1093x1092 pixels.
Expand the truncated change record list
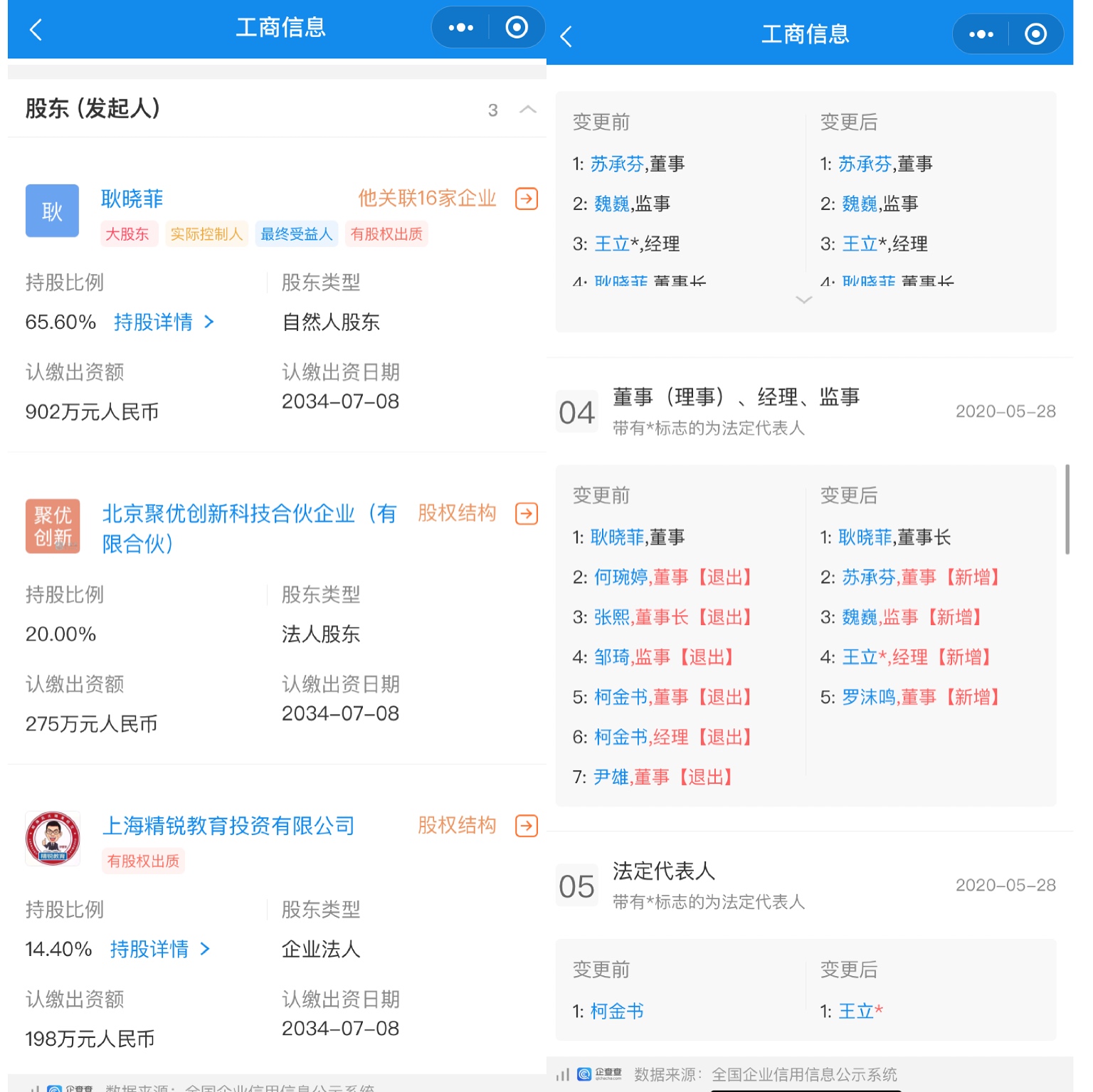tap(803, 300)
